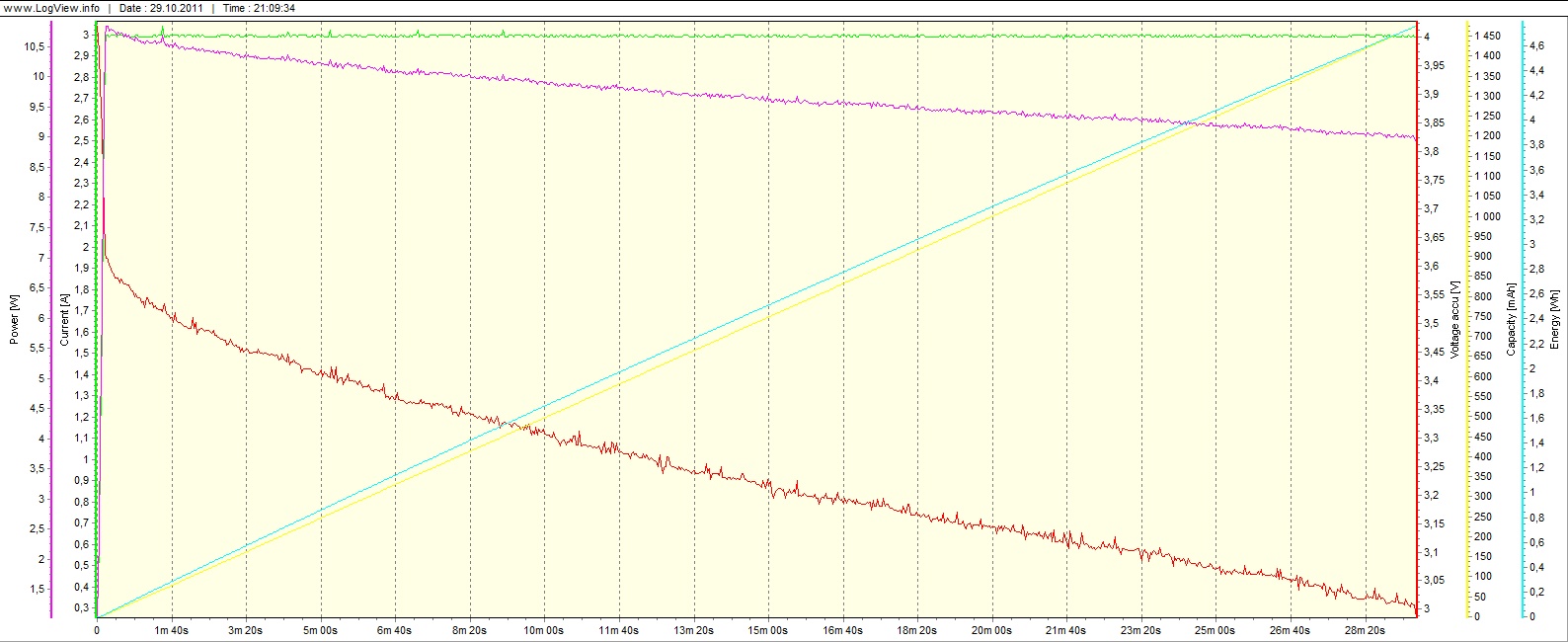Click the 10m 00s time axis label
Screen dimensions: 1568x642
[x=544, y=629]
